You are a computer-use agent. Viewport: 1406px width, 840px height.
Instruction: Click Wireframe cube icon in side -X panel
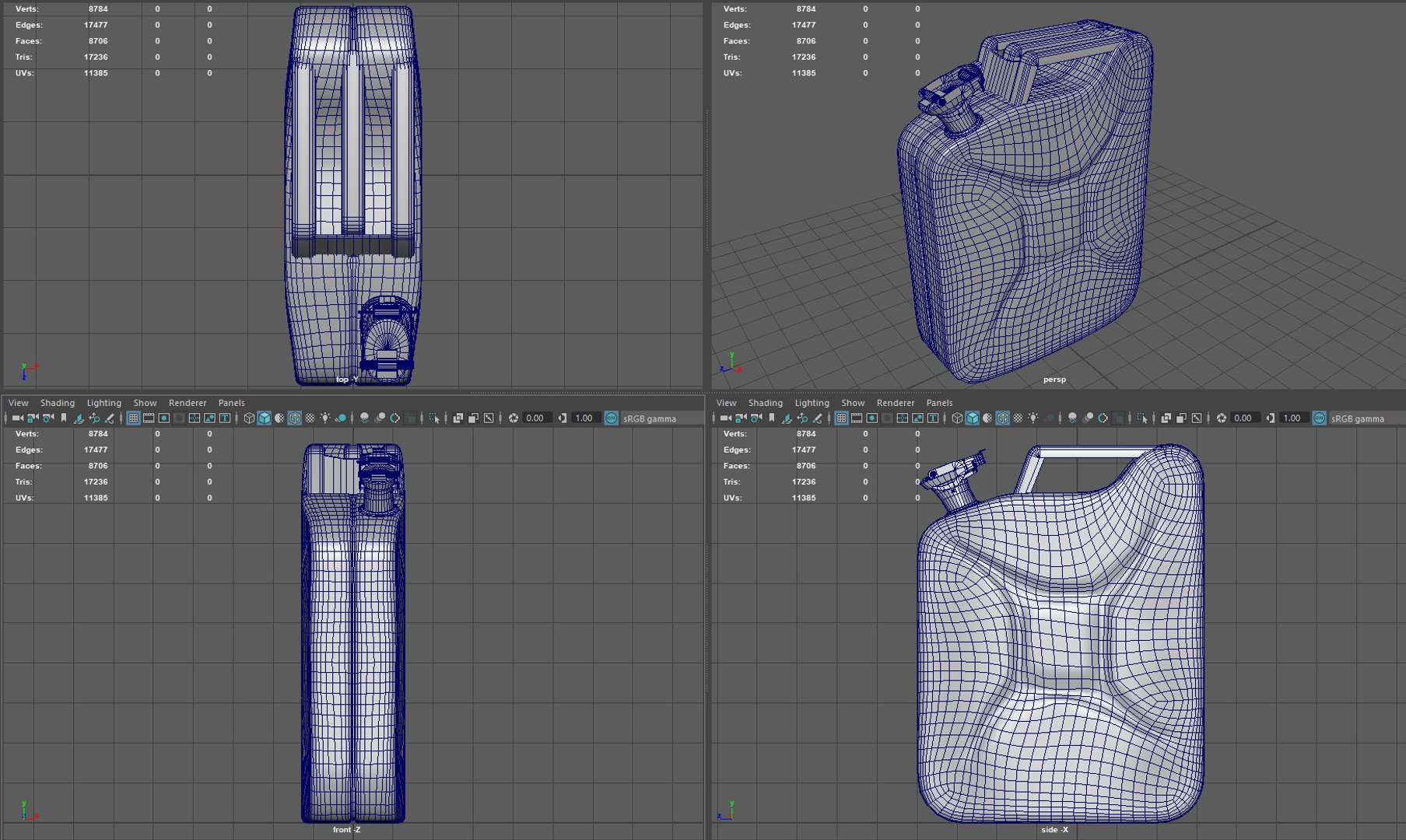coord(957,418)
